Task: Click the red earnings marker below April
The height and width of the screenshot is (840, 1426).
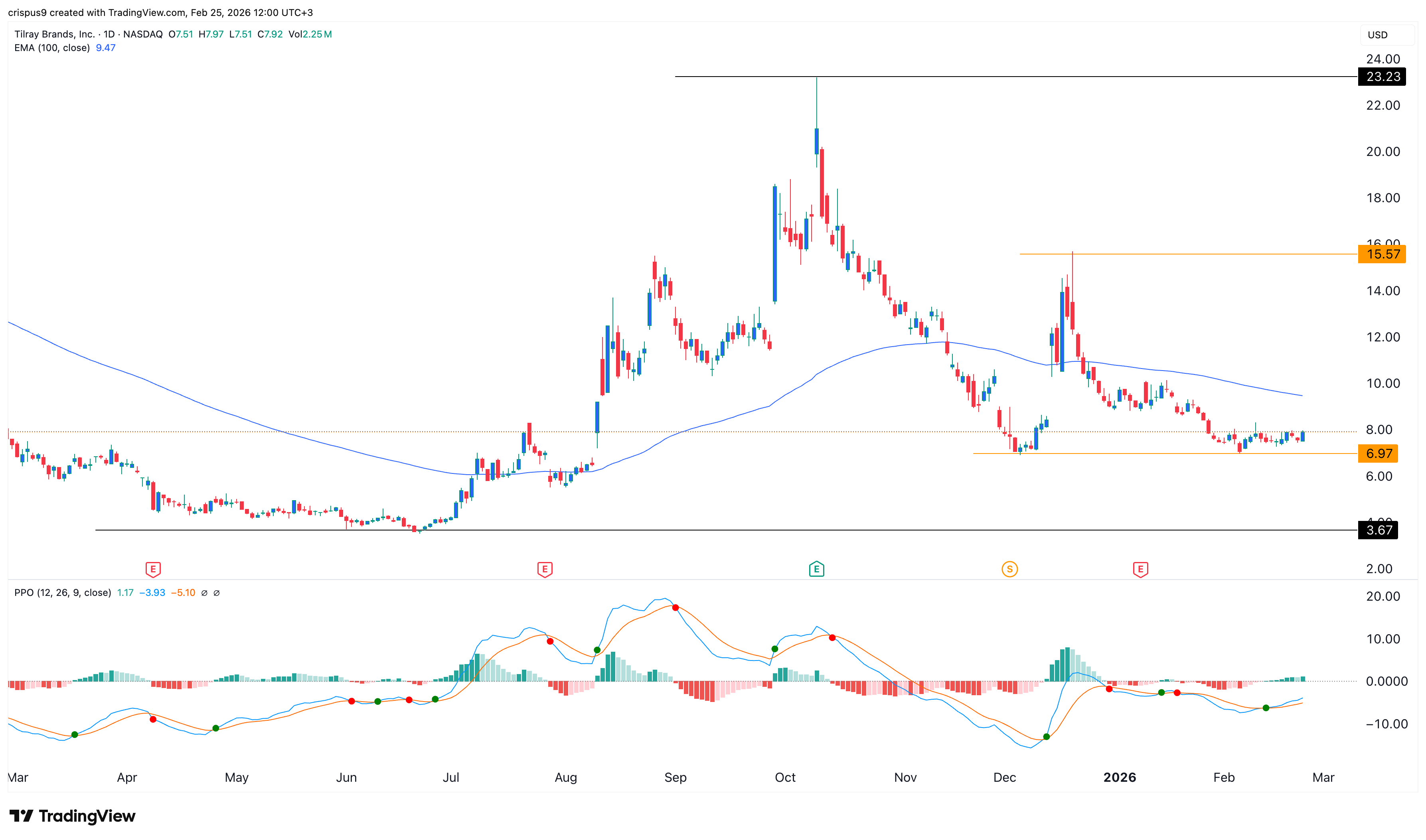Action: click(x=153, y=569)
